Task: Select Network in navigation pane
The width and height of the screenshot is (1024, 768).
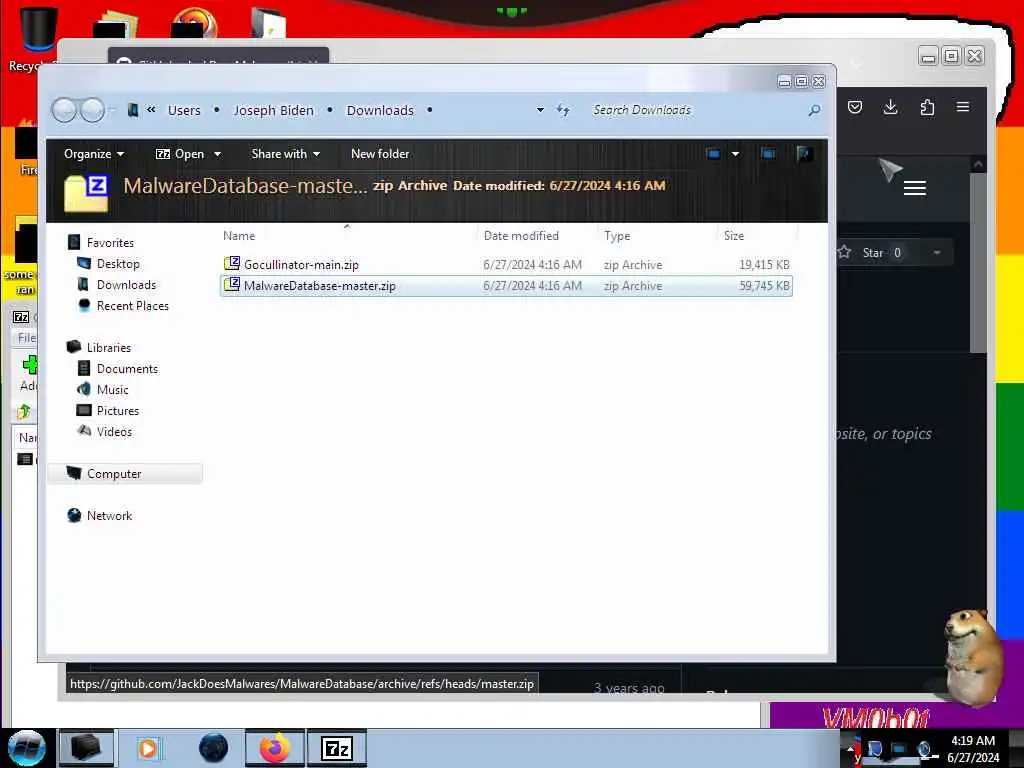Action: coord(109,515)
